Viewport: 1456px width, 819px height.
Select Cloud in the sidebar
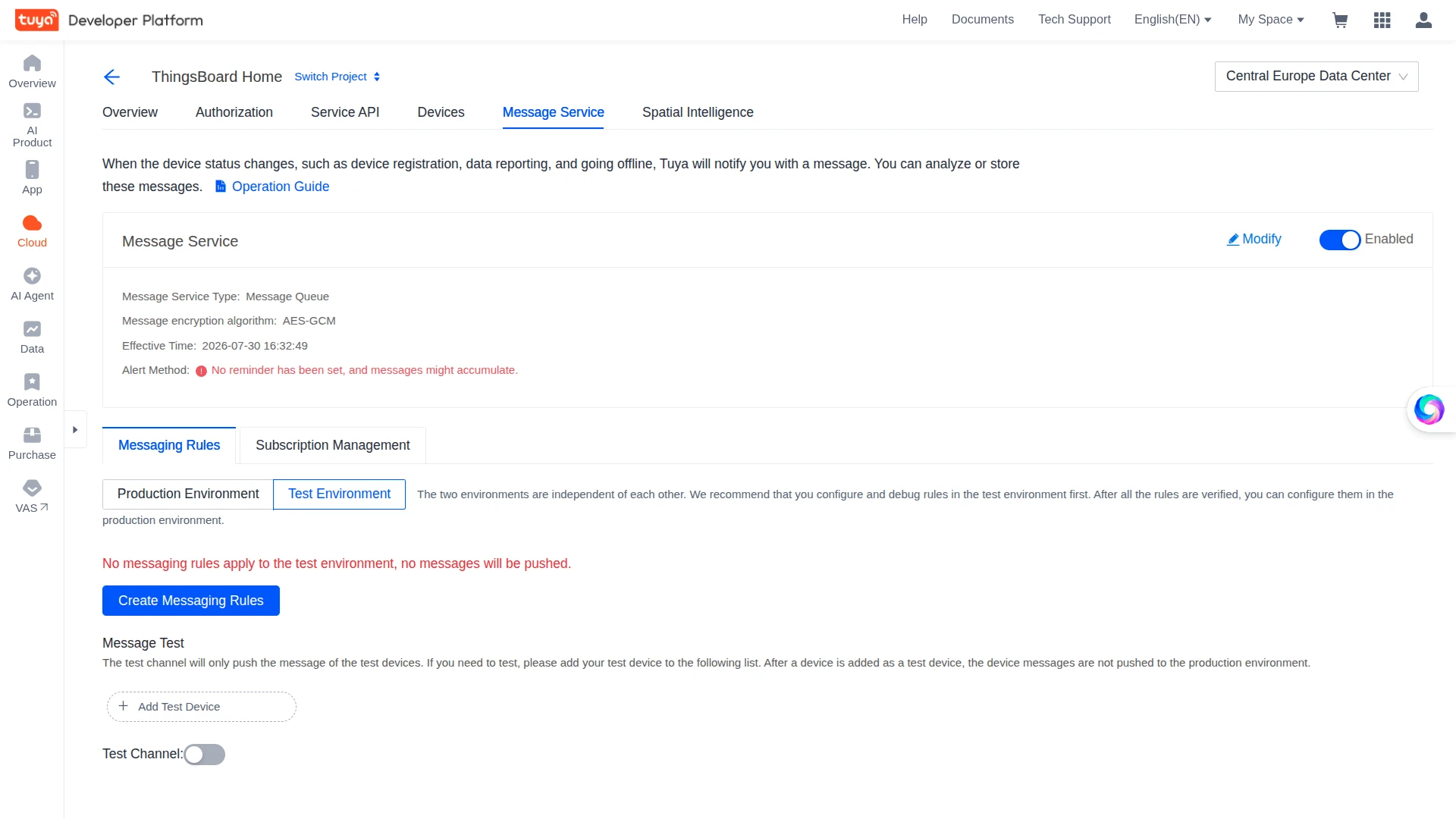click(x=32, y=231)
